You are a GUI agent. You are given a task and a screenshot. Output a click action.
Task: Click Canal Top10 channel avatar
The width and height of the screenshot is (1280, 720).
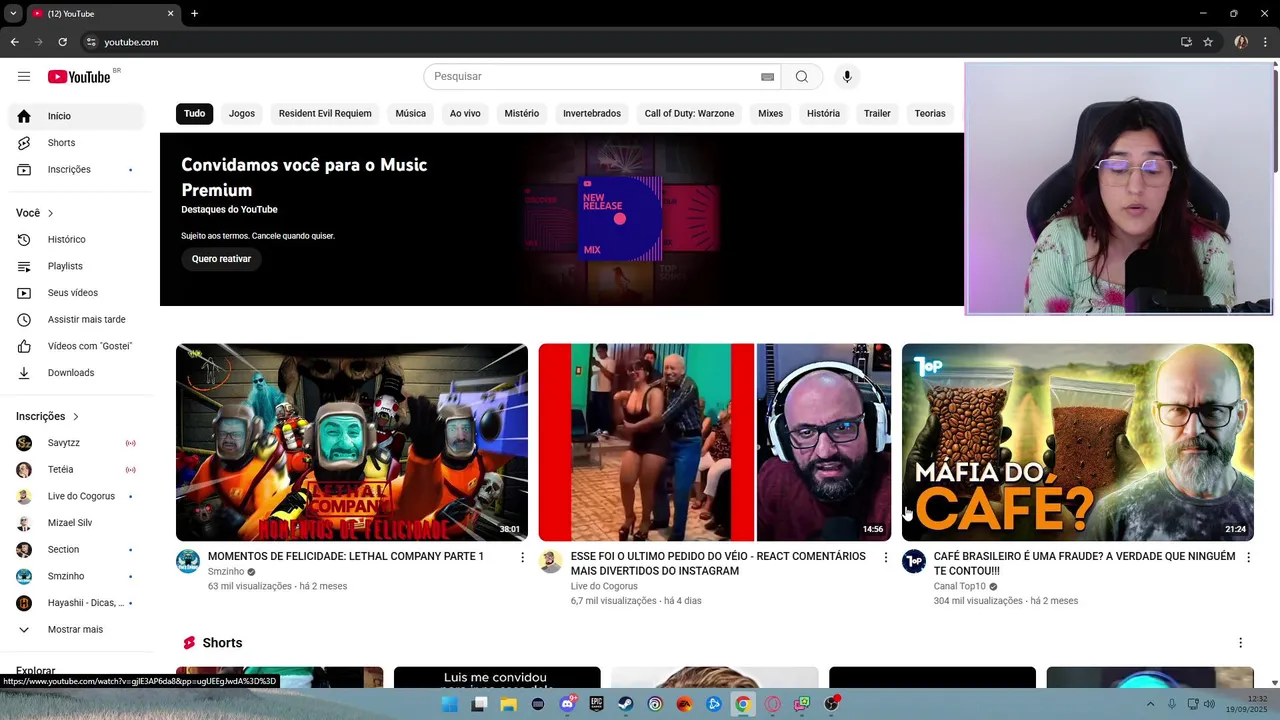pos(914,561)
